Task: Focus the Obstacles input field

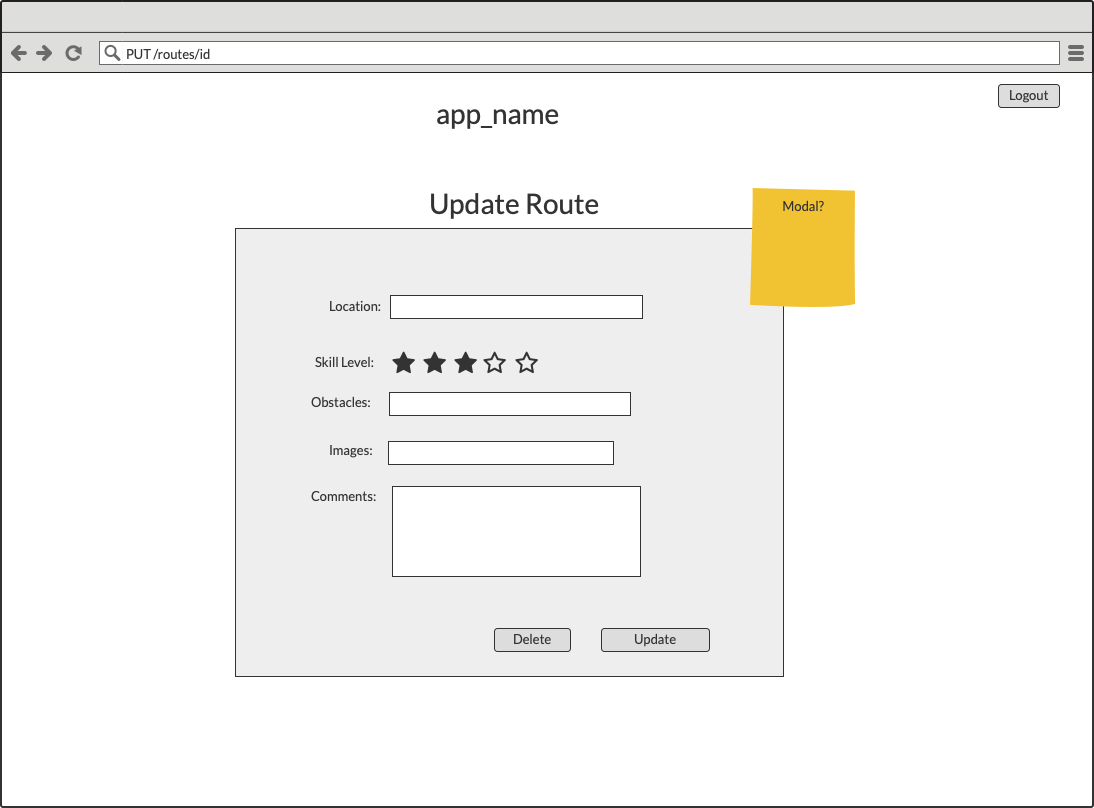Action: click(x=510, y=404)
